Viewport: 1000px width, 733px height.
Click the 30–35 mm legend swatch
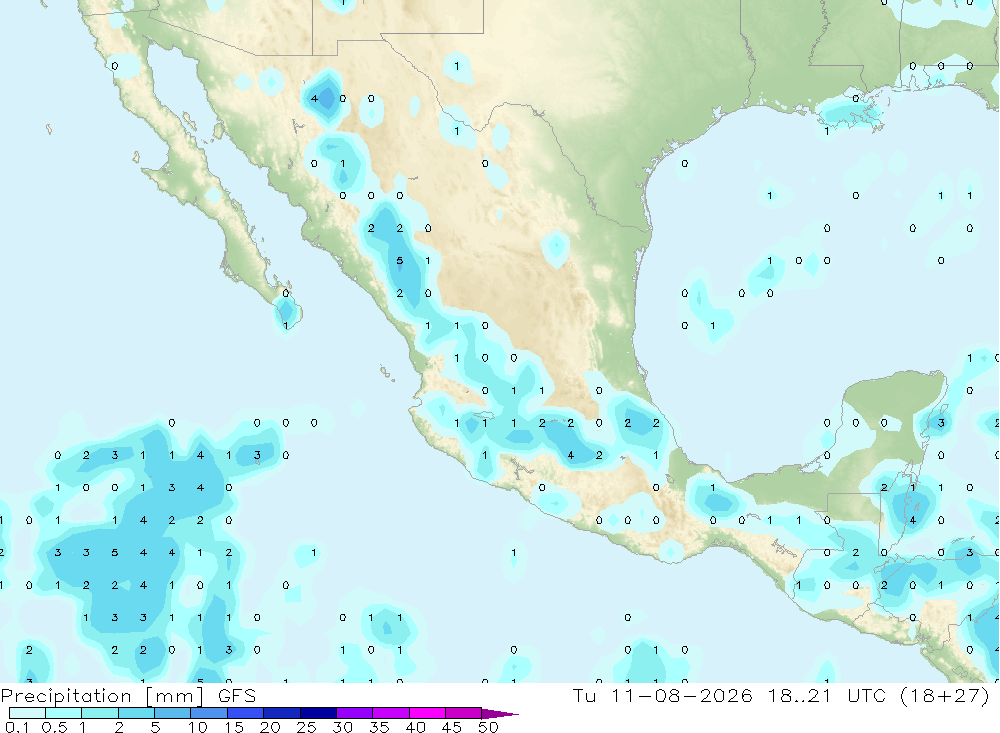(355, 713)
